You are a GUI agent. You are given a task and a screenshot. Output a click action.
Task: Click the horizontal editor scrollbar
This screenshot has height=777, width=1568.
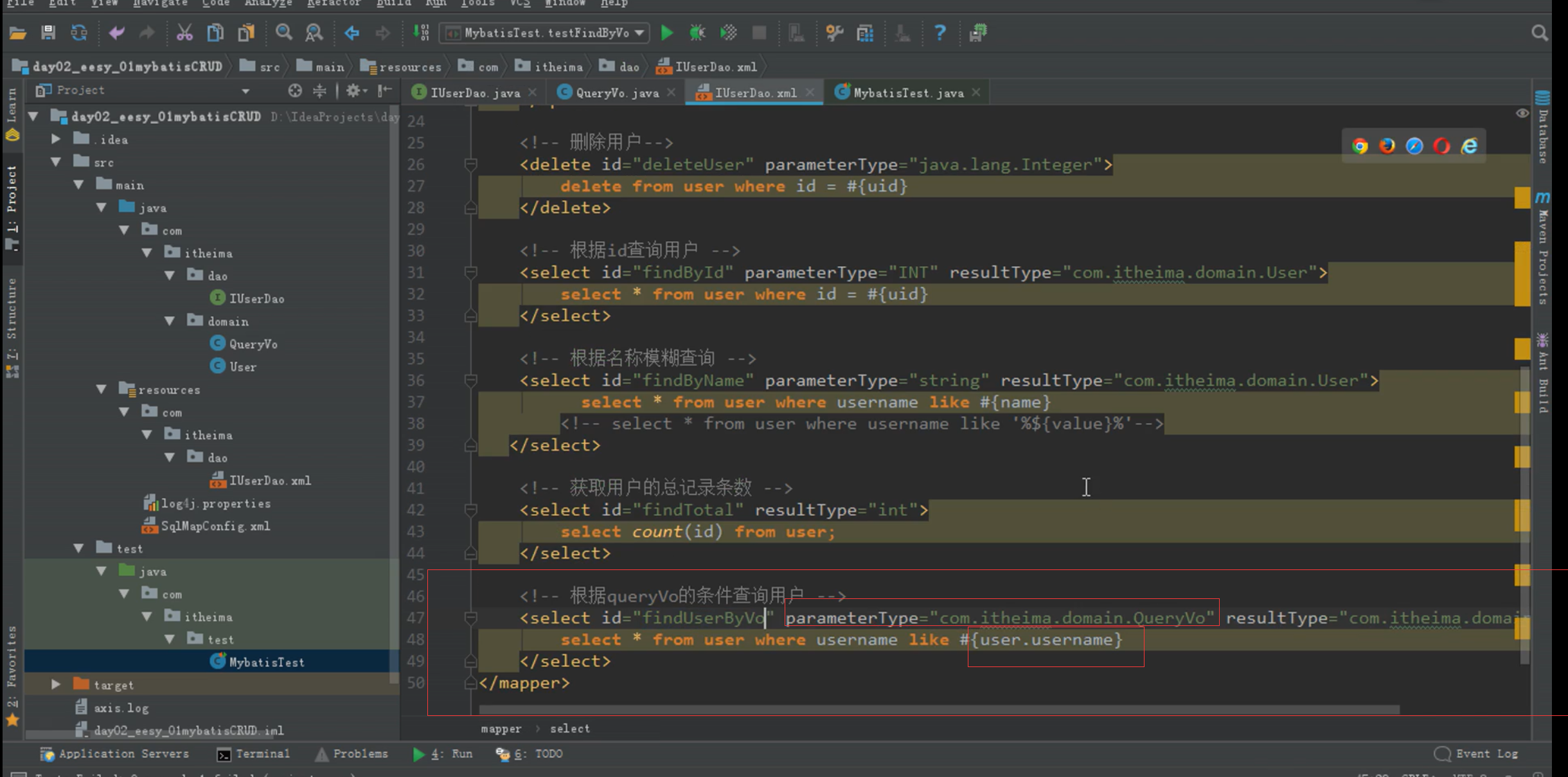point(938,710)
